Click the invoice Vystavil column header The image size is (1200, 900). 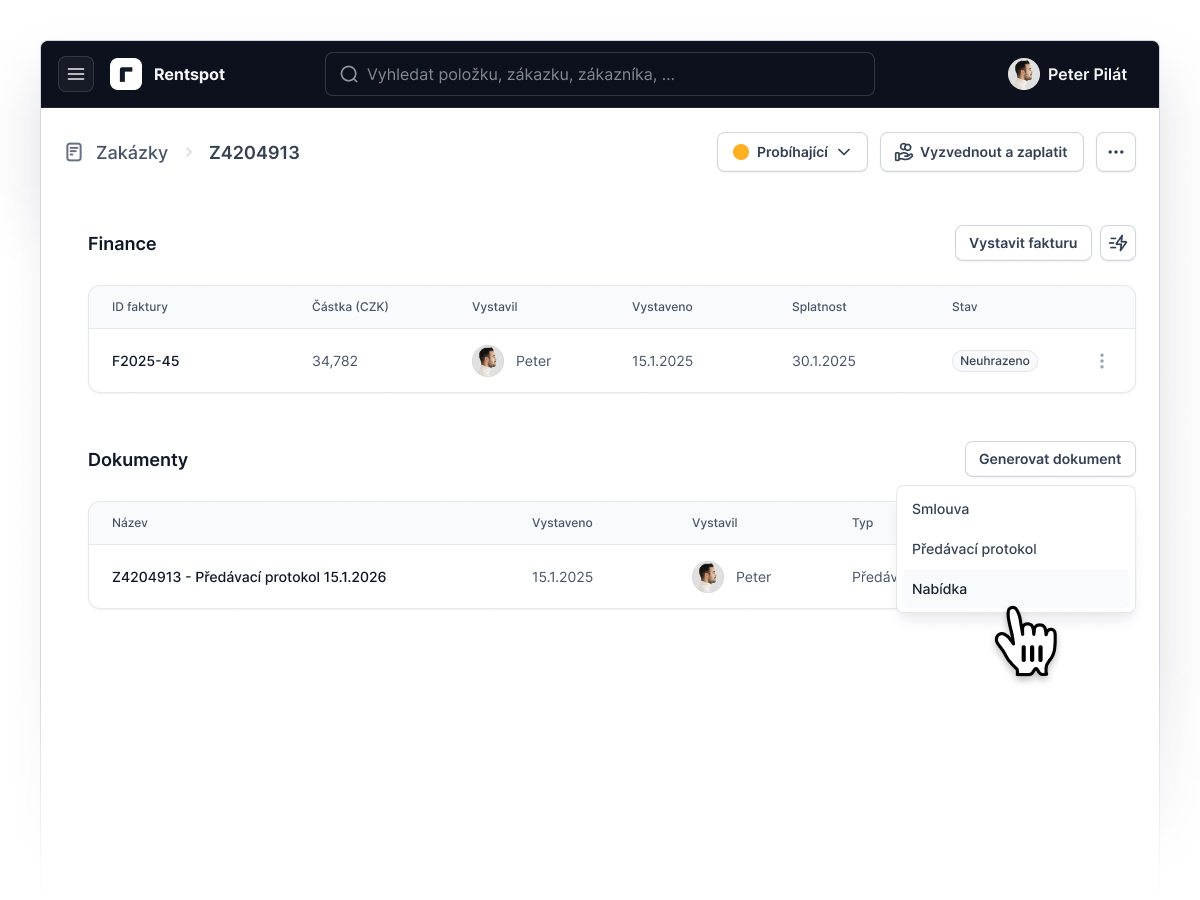coord(495,307)
